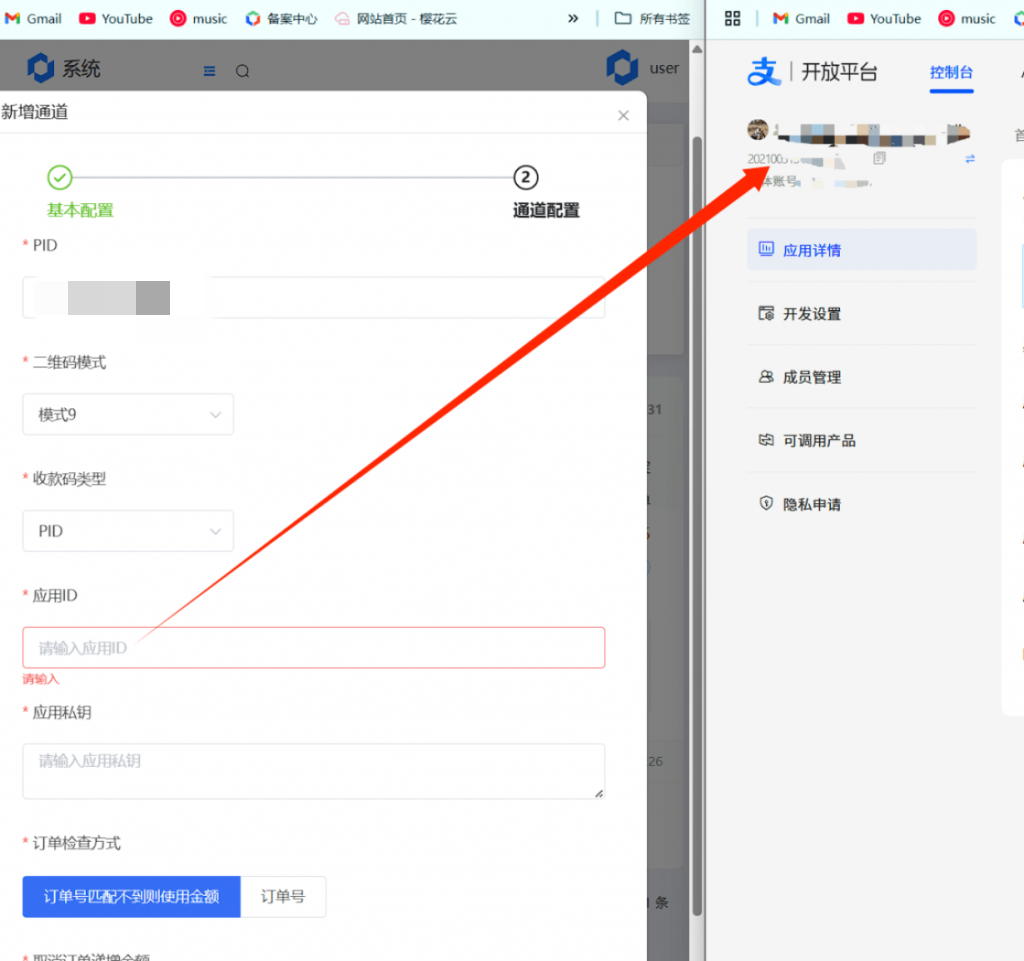This screenshot has height=961, width=1024.
Task: Open the apps grid icon in bookmarks bar
Action: (x=732, y=18)
